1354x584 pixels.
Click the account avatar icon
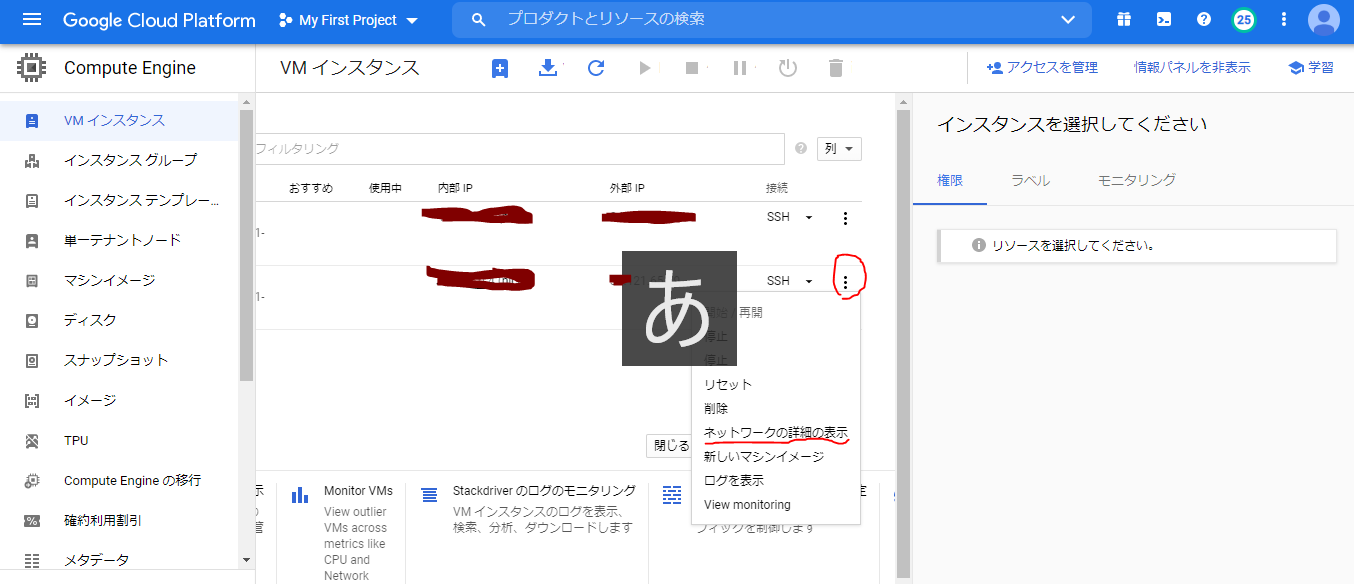[1323, 19]
